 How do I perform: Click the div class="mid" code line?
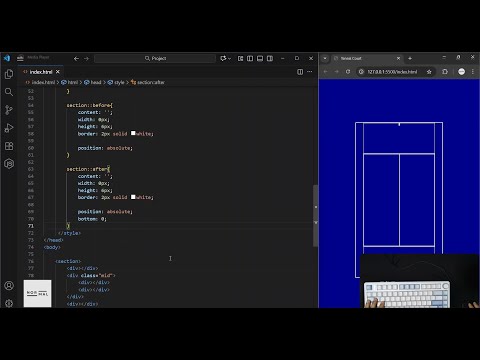[x=91, y=275]
